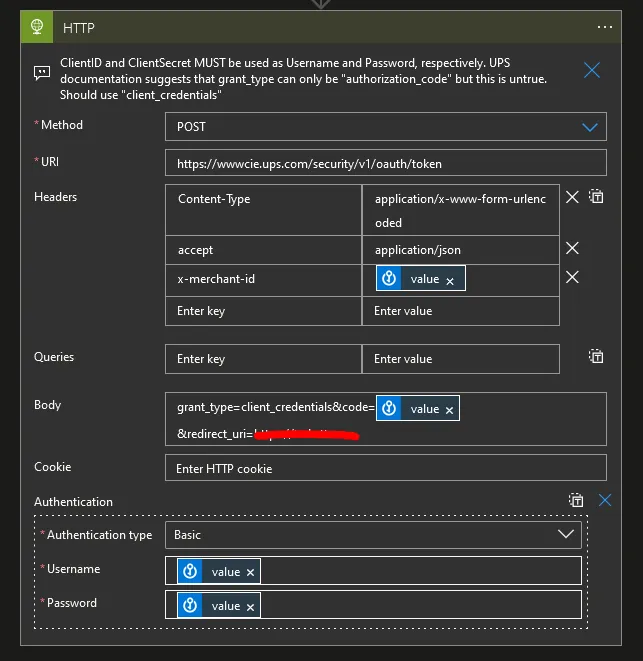Remove the x-merchant-id header row
Screen dimensions: 643x661
[x=572, y=277]
